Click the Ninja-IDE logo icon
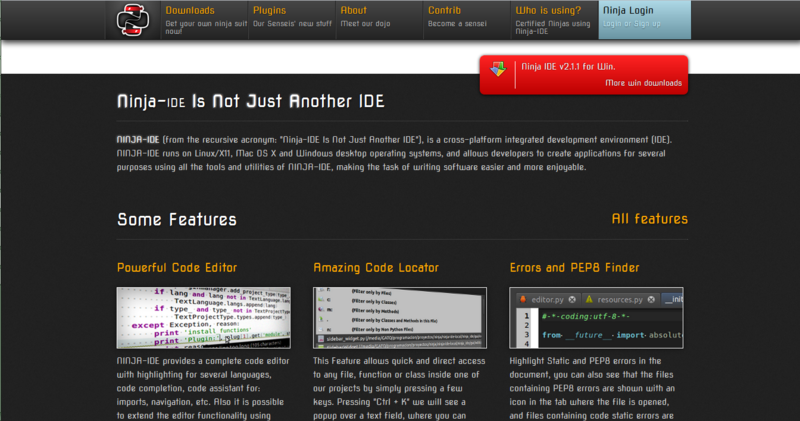800x421 pixels. coord(133,20)
